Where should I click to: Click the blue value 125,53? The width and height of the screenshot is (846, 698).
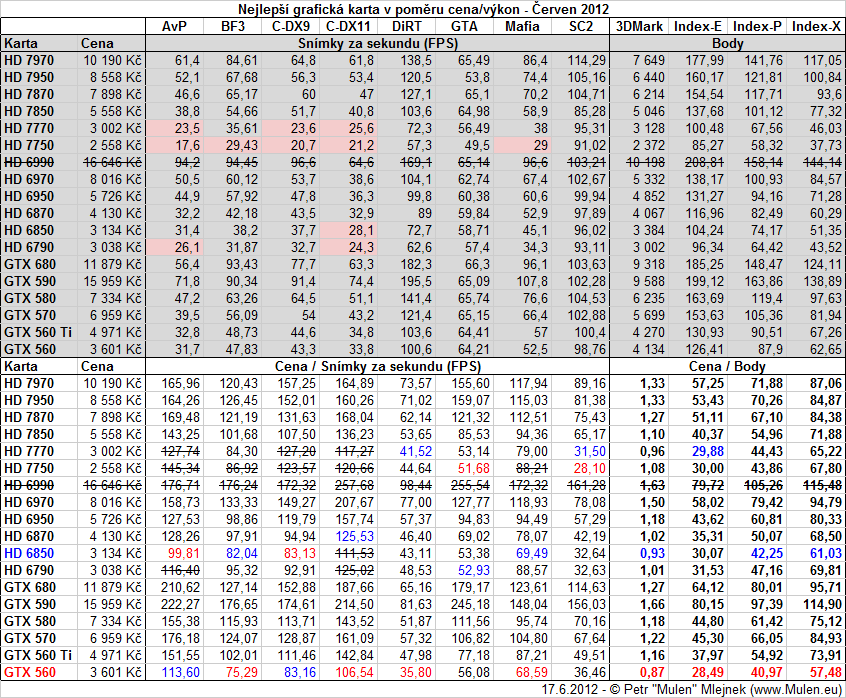tap(354, 537)
